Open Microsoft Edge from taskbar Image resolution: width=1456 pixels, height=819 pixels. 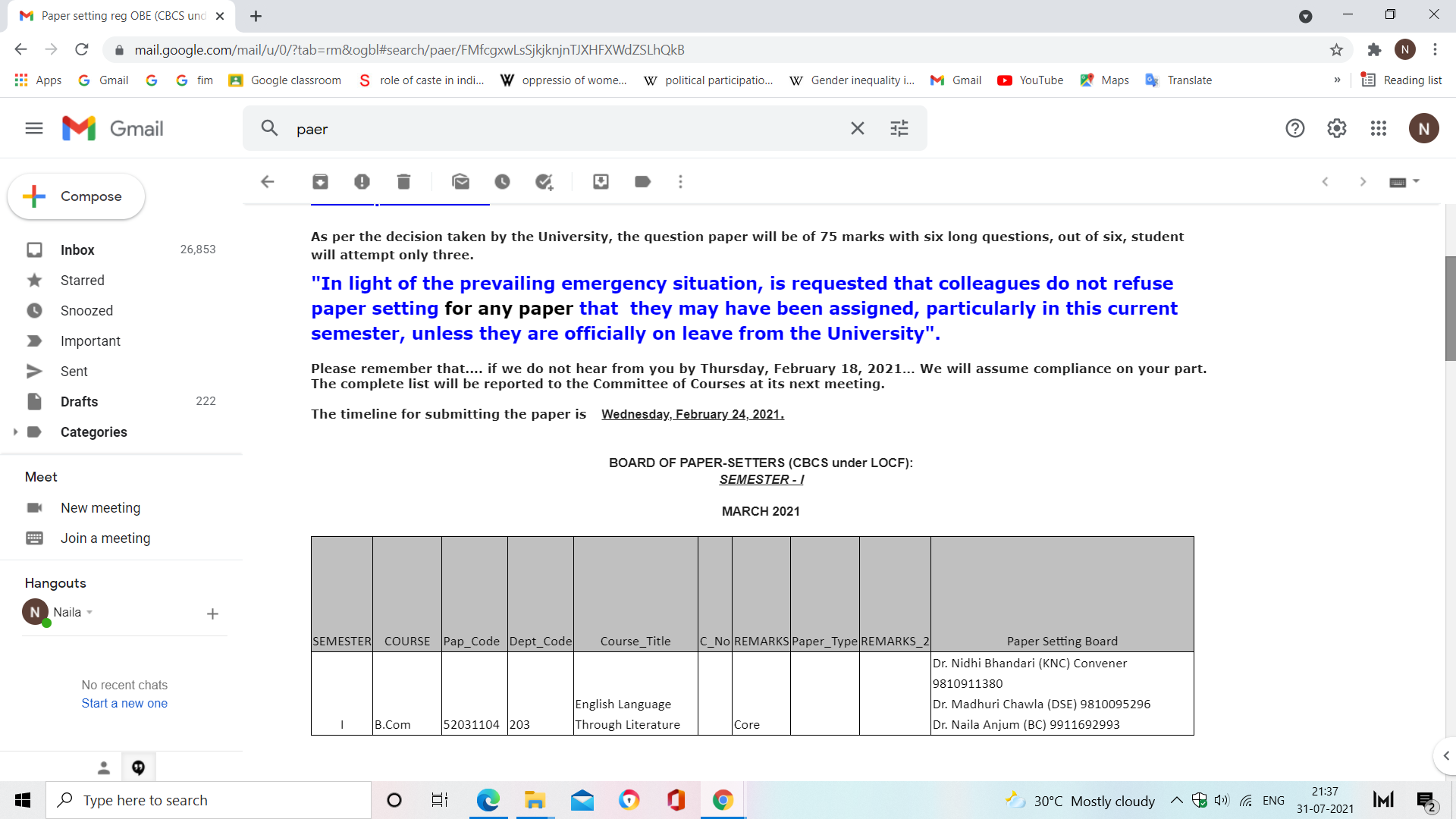click(x=488, y=800)
